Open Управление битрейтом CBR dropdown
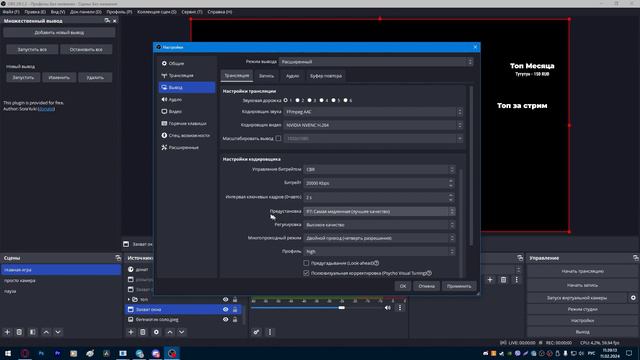640x360 pixels. click(x=379, y=169)
